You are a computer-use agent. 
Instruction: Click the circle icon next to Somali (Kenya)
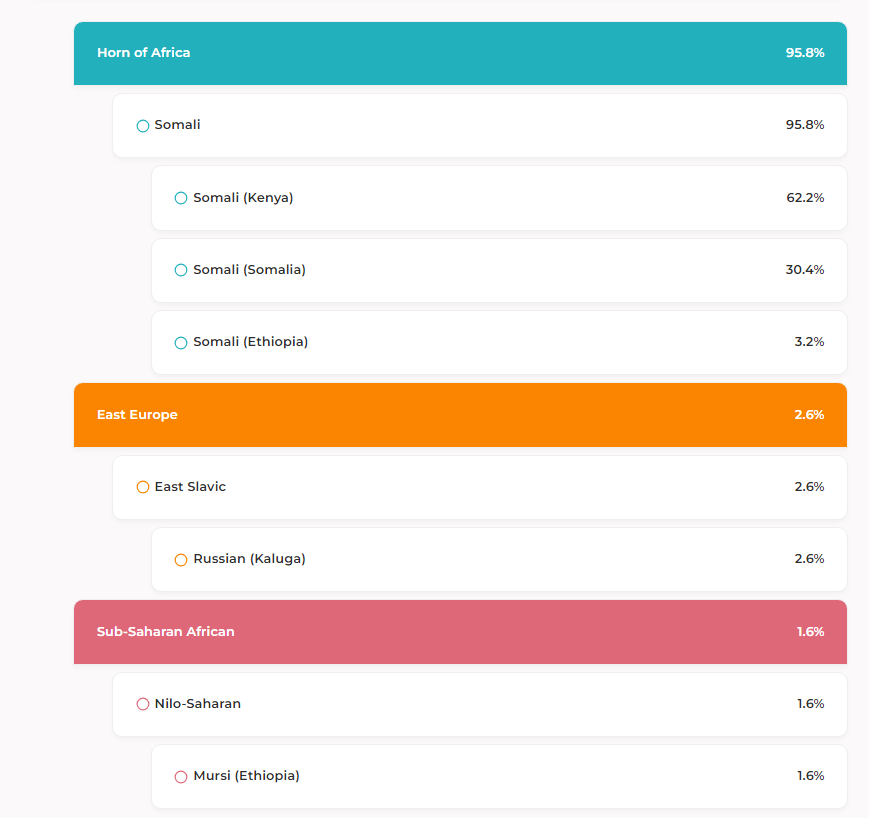tap(181, 198)
